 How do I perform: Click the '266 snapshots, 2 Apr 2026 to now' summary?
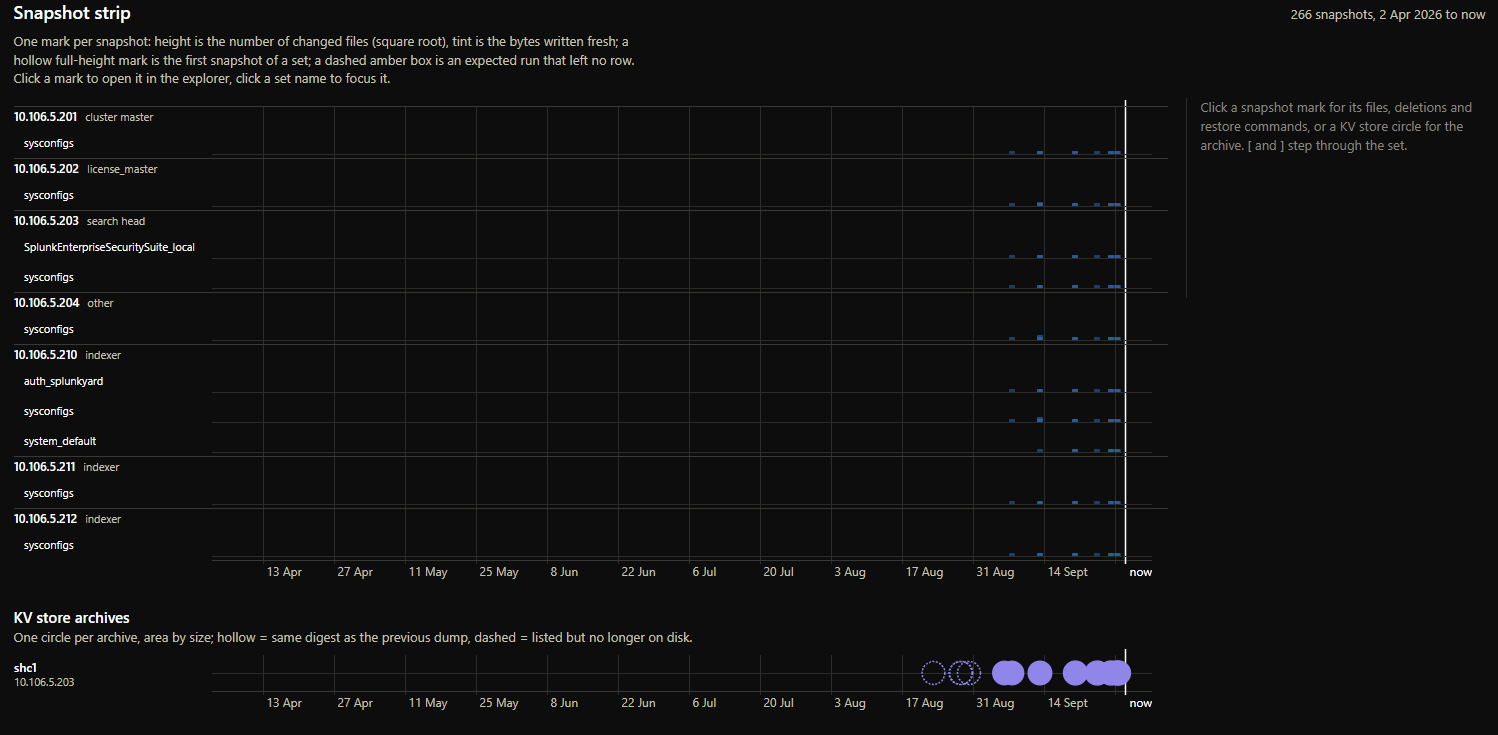[1388, 15]
